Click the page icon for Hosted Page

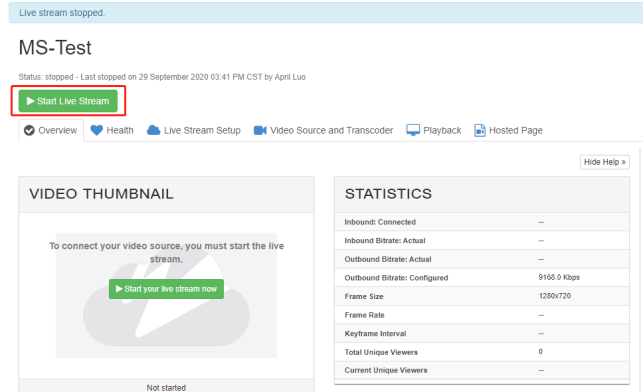click(480, 130)
